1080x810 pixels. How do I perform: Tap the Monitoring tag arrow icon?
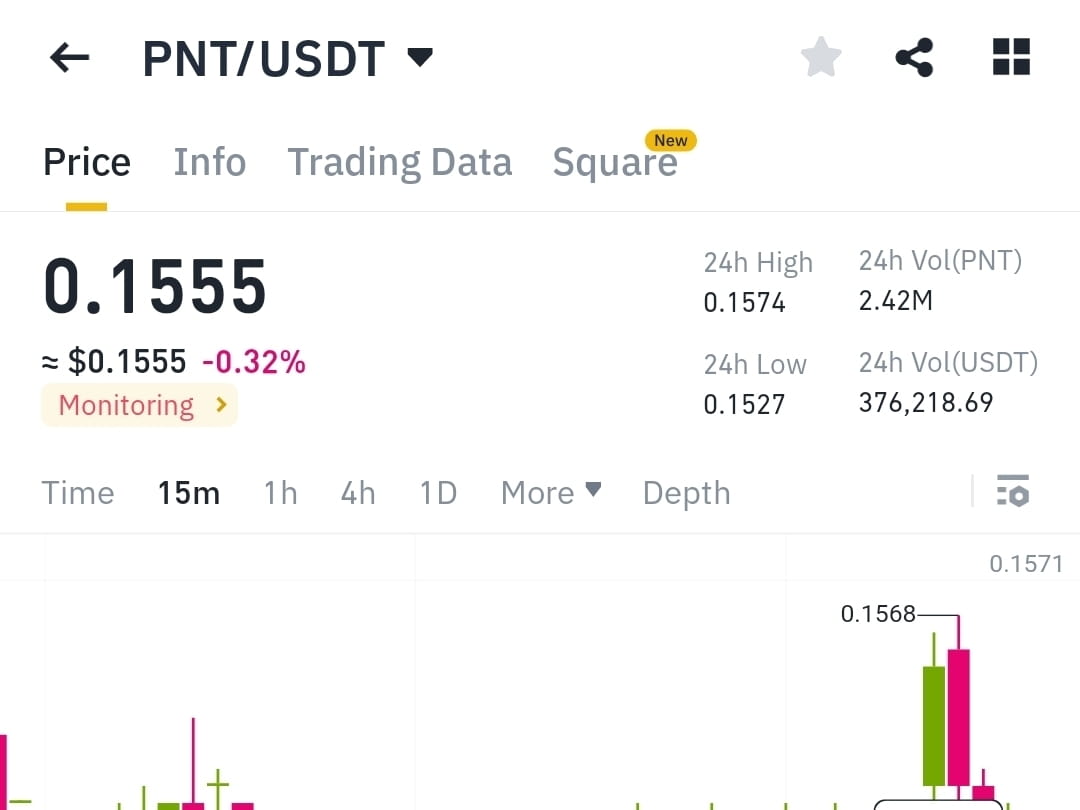(221, 405)
